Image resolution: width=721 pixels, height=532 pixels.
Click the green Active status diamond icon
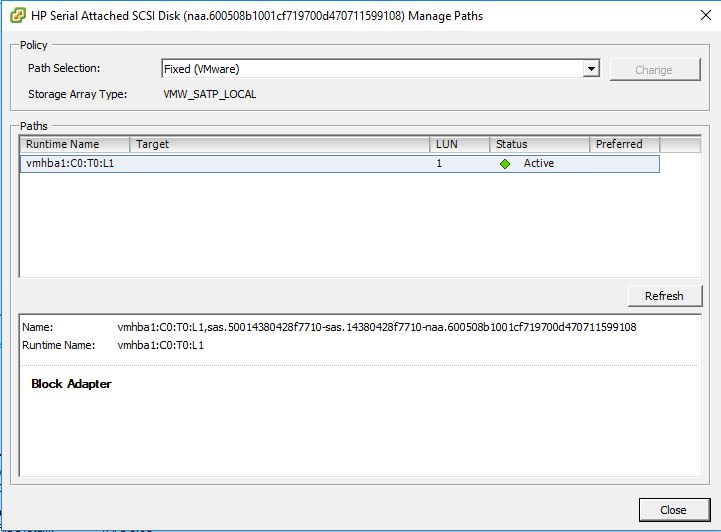click(505, 164)
